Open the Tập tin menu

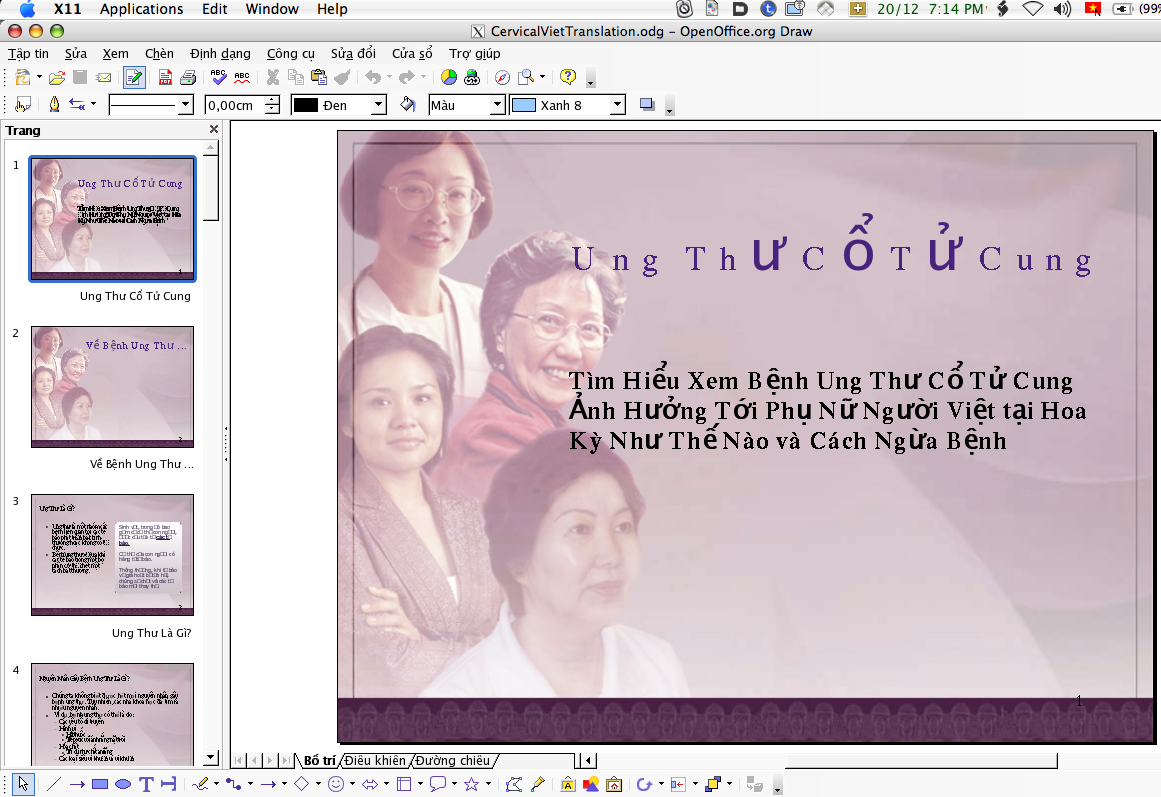tap(28, 53)
